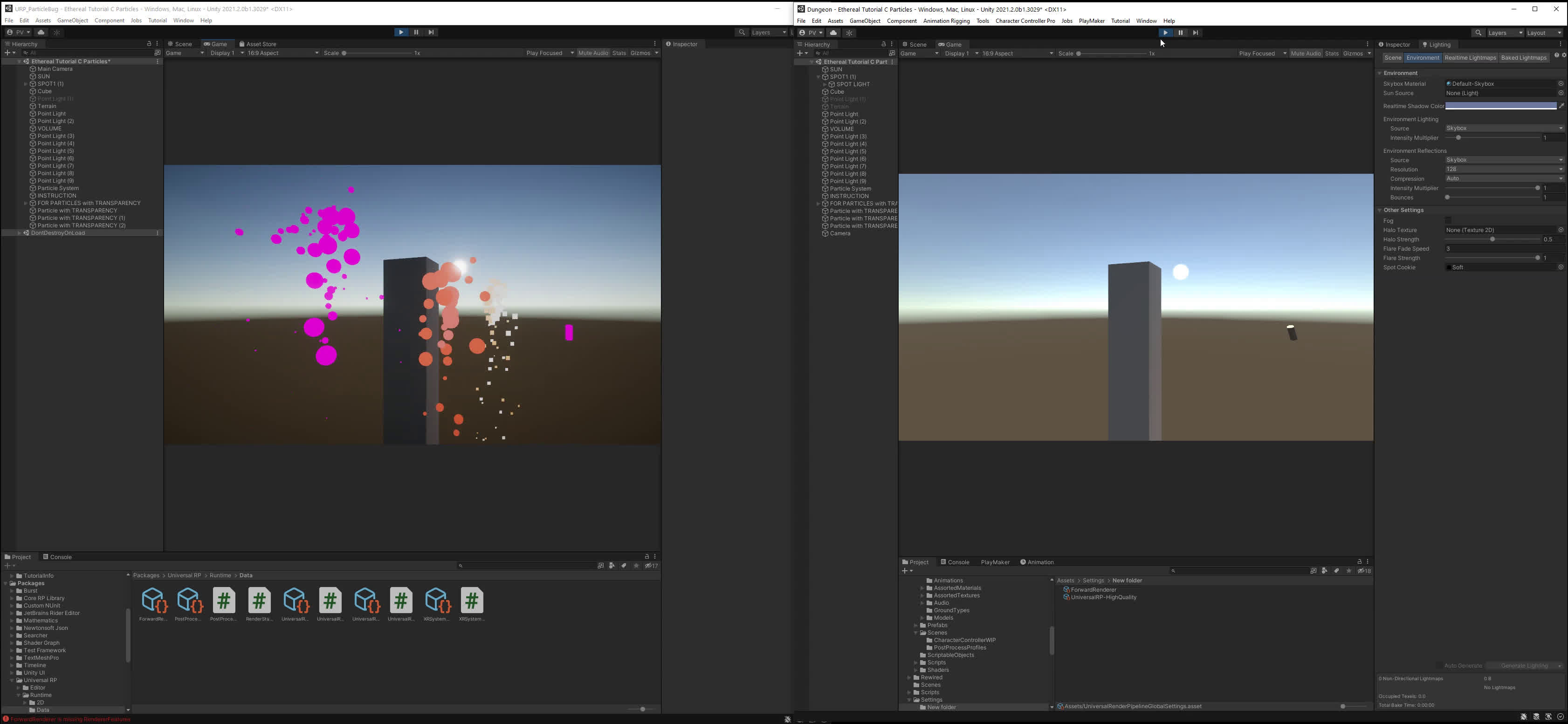Viewport: 1568px width, 724px height.
Task: Click Scene button in Lighting window
Action: point(1393,58)
